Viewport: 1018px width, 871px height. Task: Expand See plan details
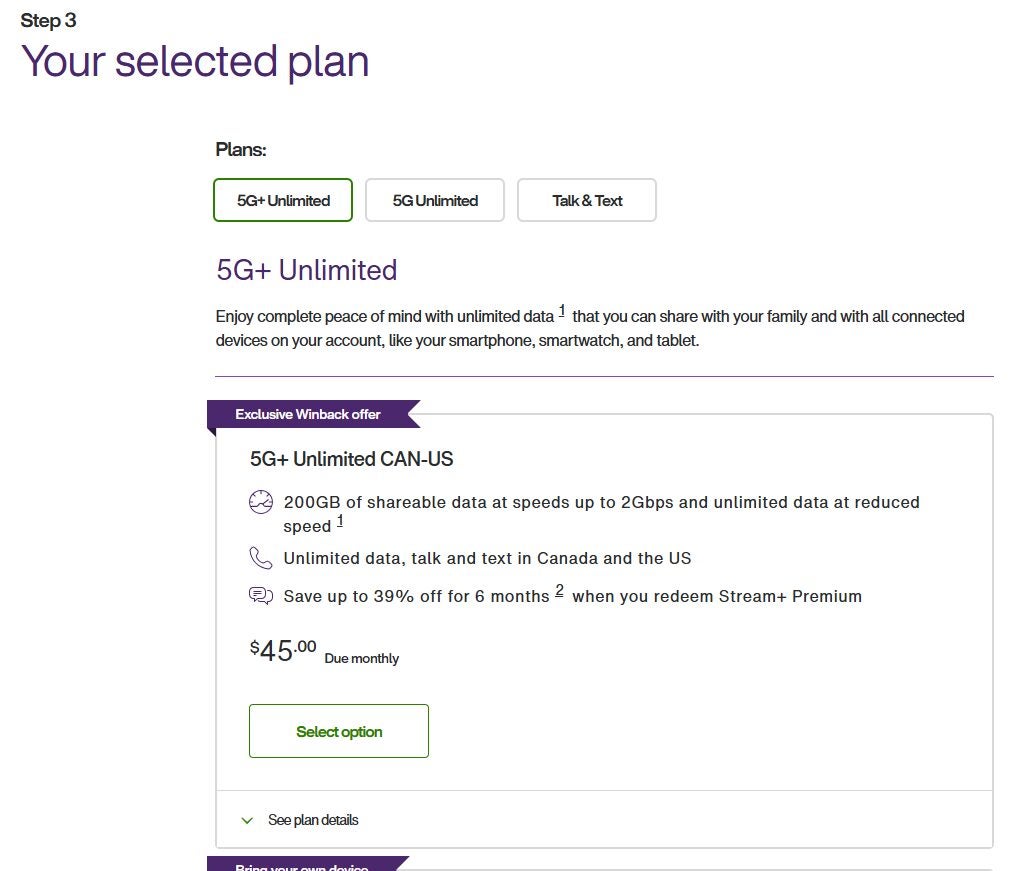click(x=313, y=820)
